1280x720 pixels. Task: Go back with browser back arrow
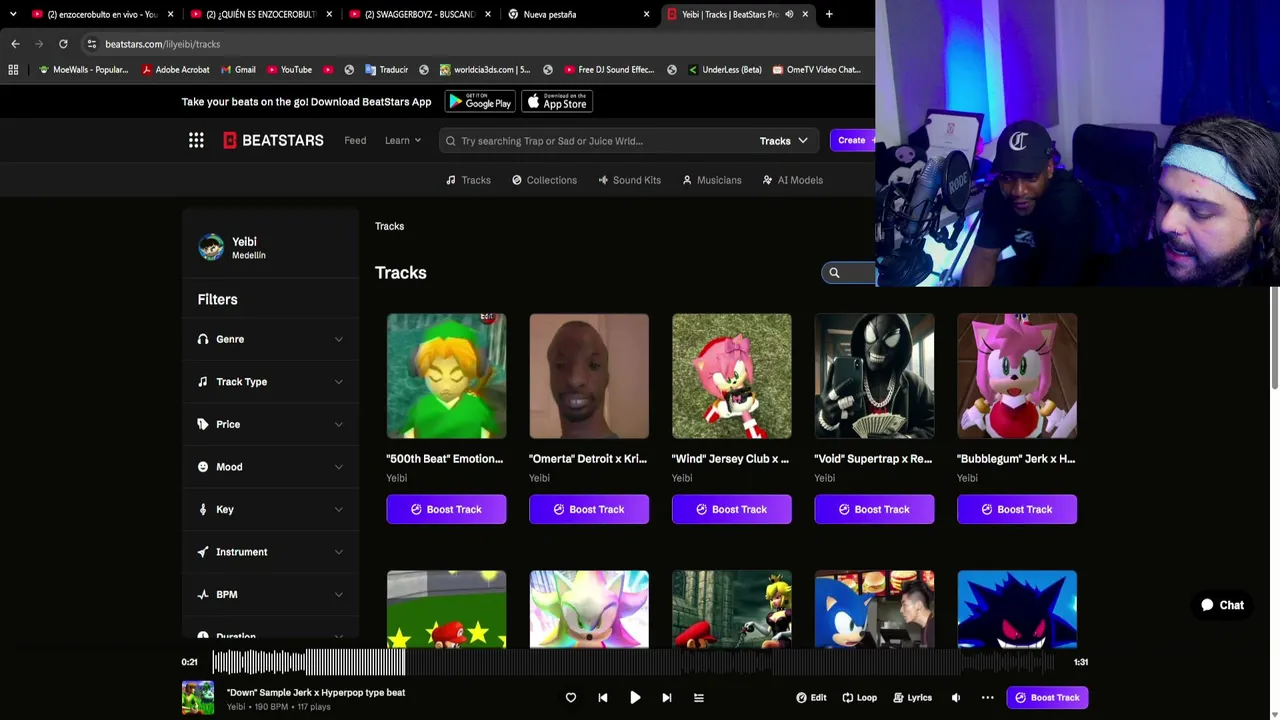(x=15, y=44)
